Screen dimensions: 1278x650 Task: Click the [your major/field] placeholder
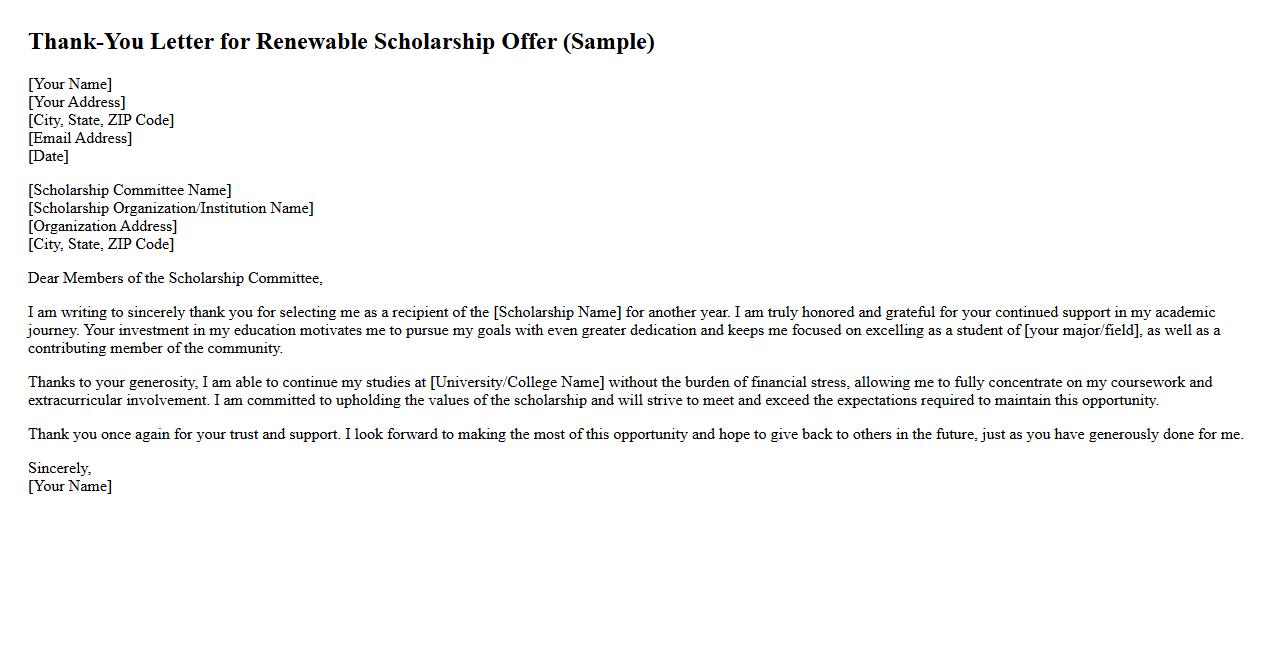pos(1082,330)
